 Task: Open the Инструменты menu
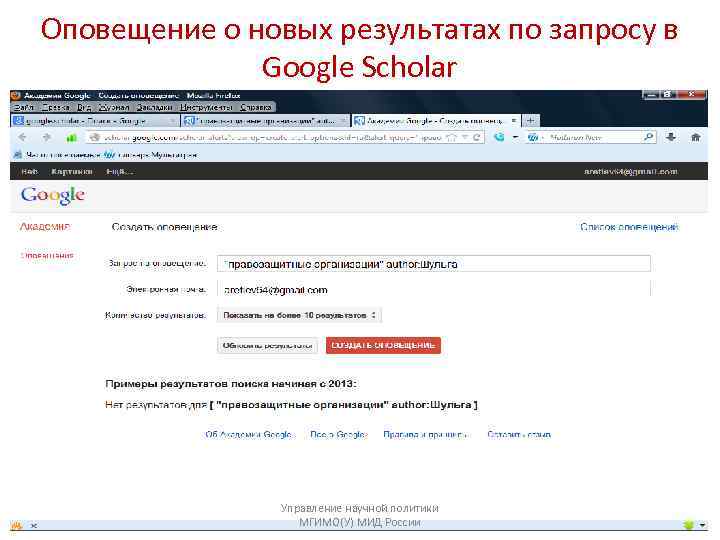206,107
